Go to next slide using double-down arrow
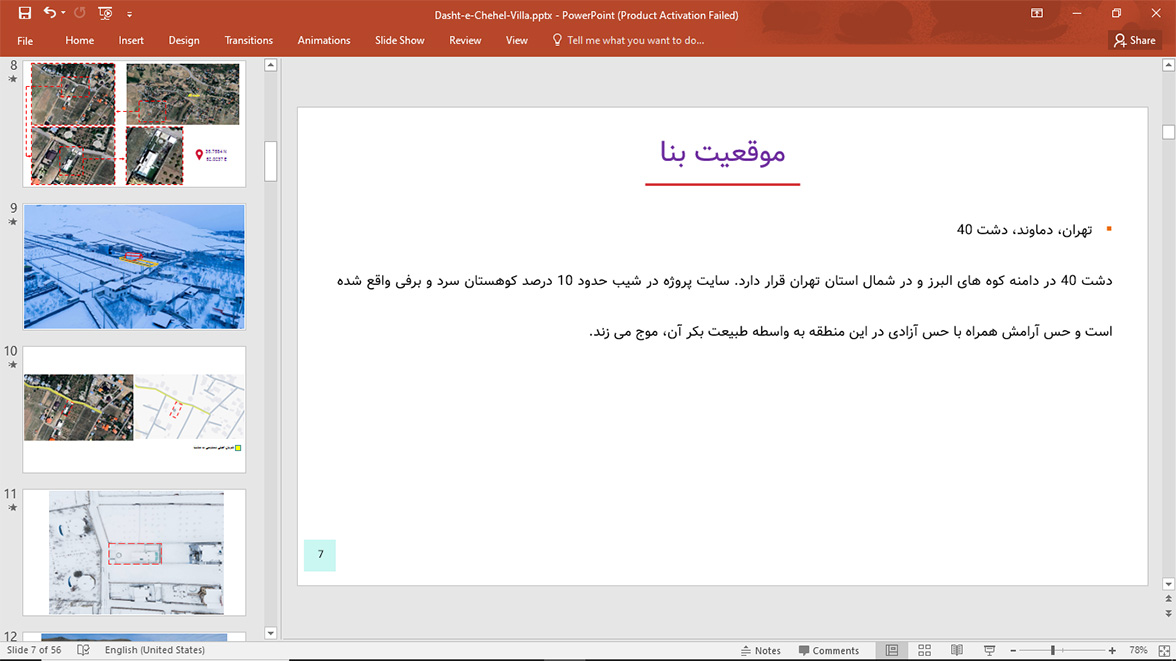The width and height of the screenshot is (1176, 661). coord(1168,614)
